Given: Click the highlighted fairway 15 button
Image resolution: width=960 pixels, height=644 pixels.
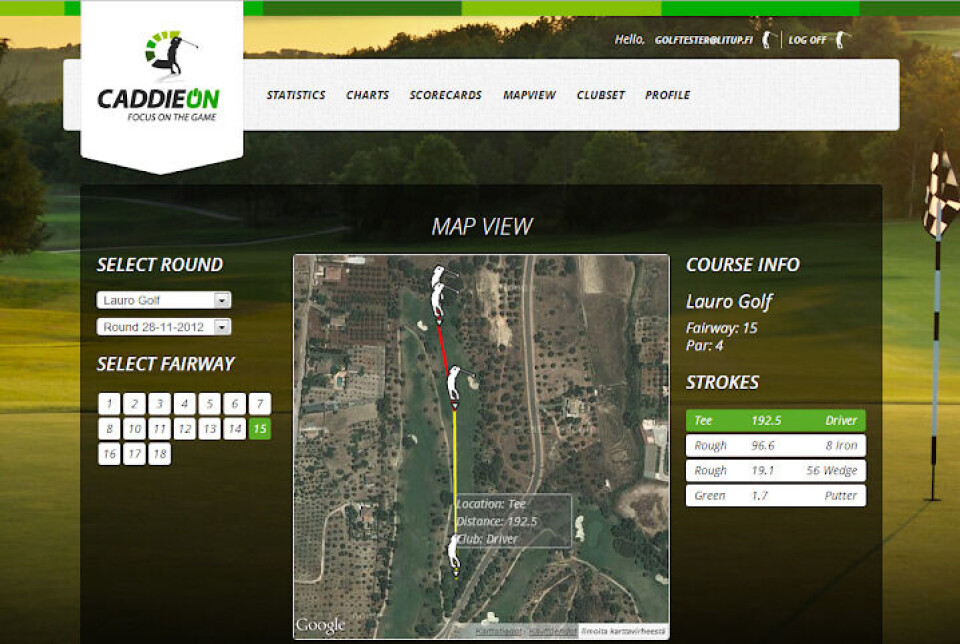Looking at the screenshot, I should [260, 429].
